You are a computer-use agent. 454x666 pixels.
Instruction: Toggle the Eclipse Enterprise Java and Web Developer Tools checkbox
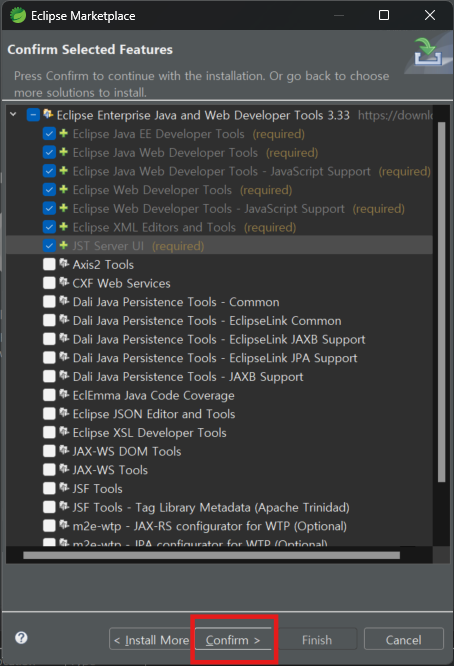pos(33,115)
